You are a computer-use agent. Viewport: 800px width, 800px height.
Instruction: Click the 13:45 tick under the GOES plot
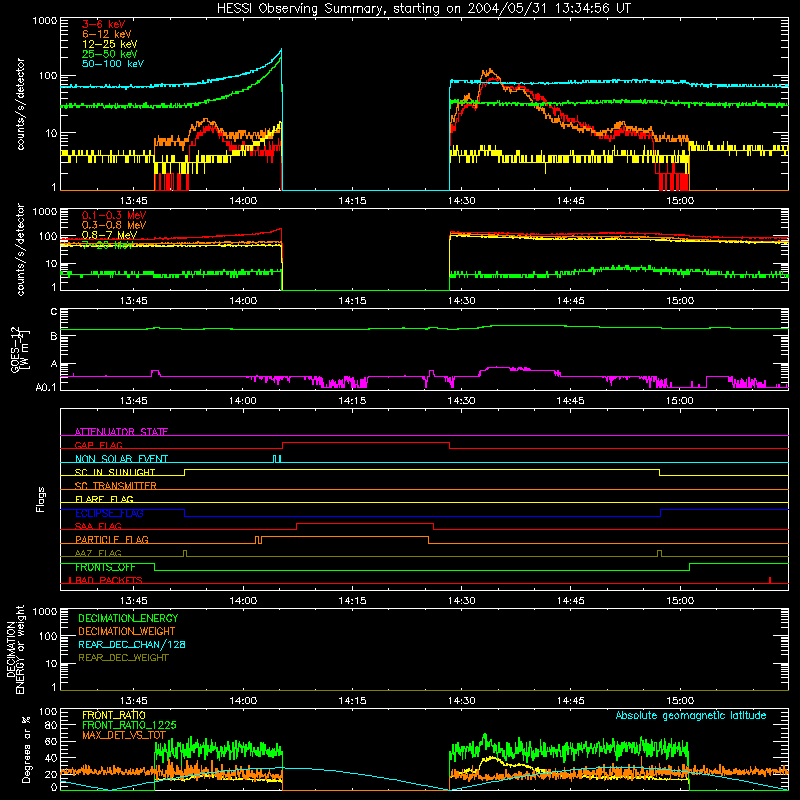[134, 401]
